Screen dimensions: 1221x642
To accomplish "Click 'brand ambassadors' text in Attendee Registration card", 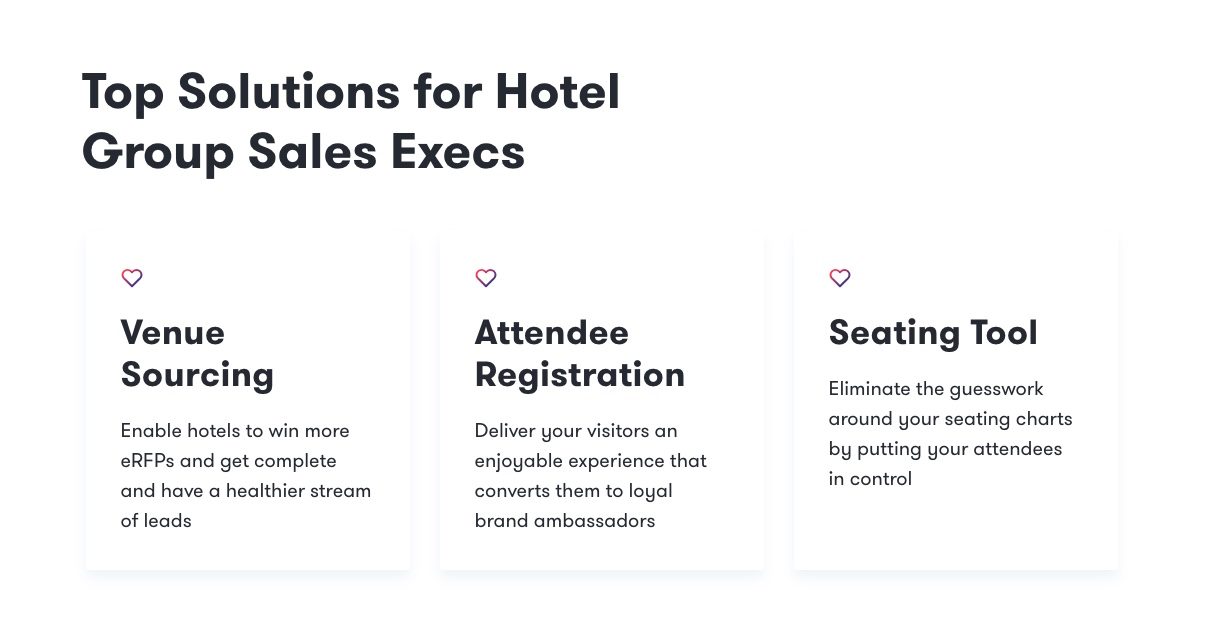I will [x=565, y=521].
